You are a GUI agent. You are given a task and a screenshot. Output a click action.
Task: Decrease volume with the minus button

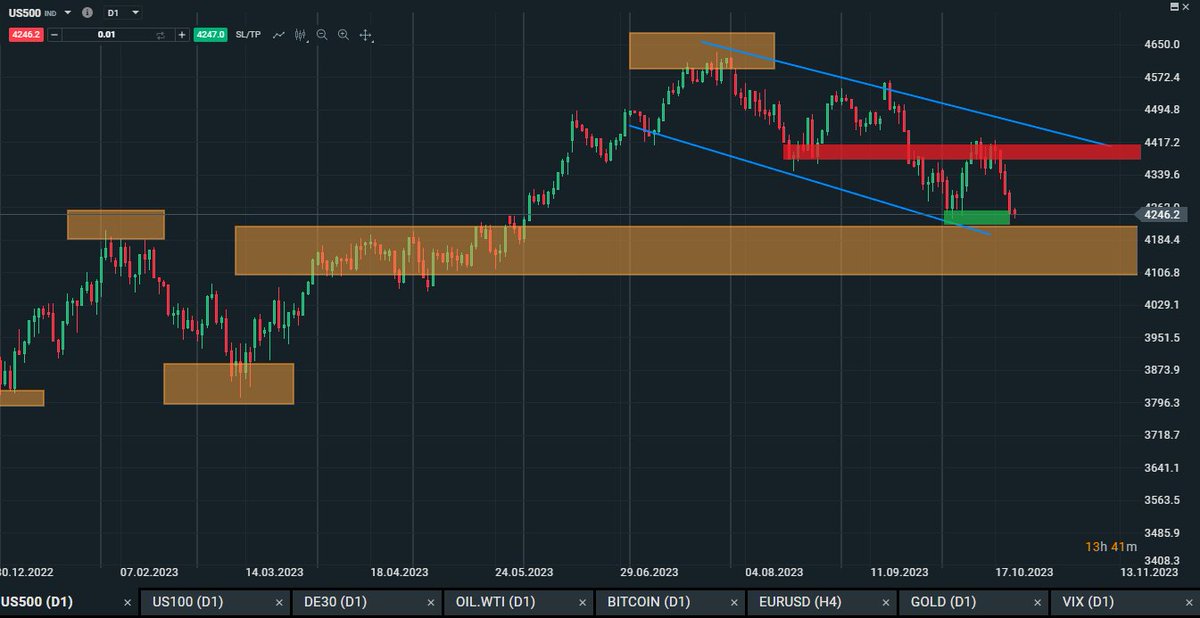(x=54, y=35)
